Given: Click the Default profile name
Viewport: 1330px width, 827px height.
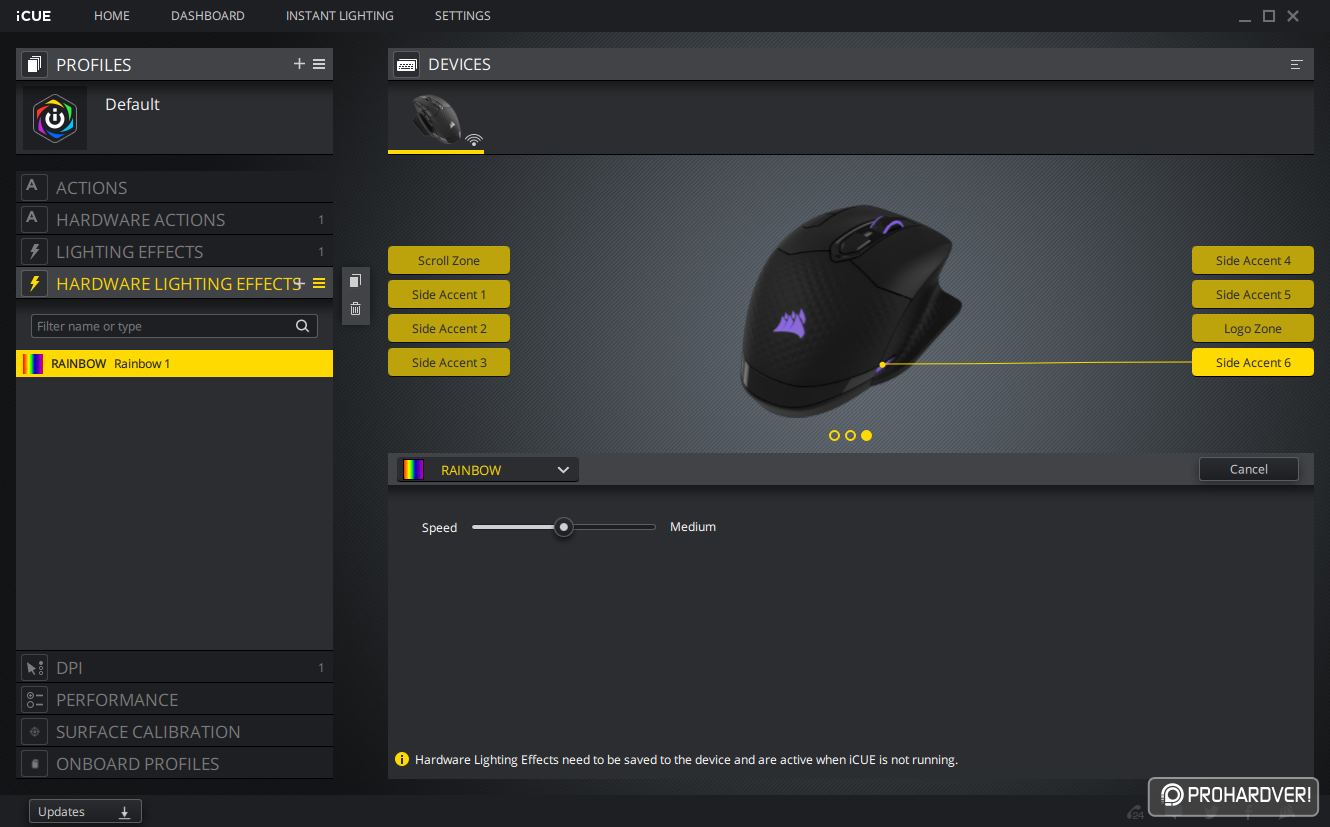Looking at the screenshot, I should pos(132,104).
